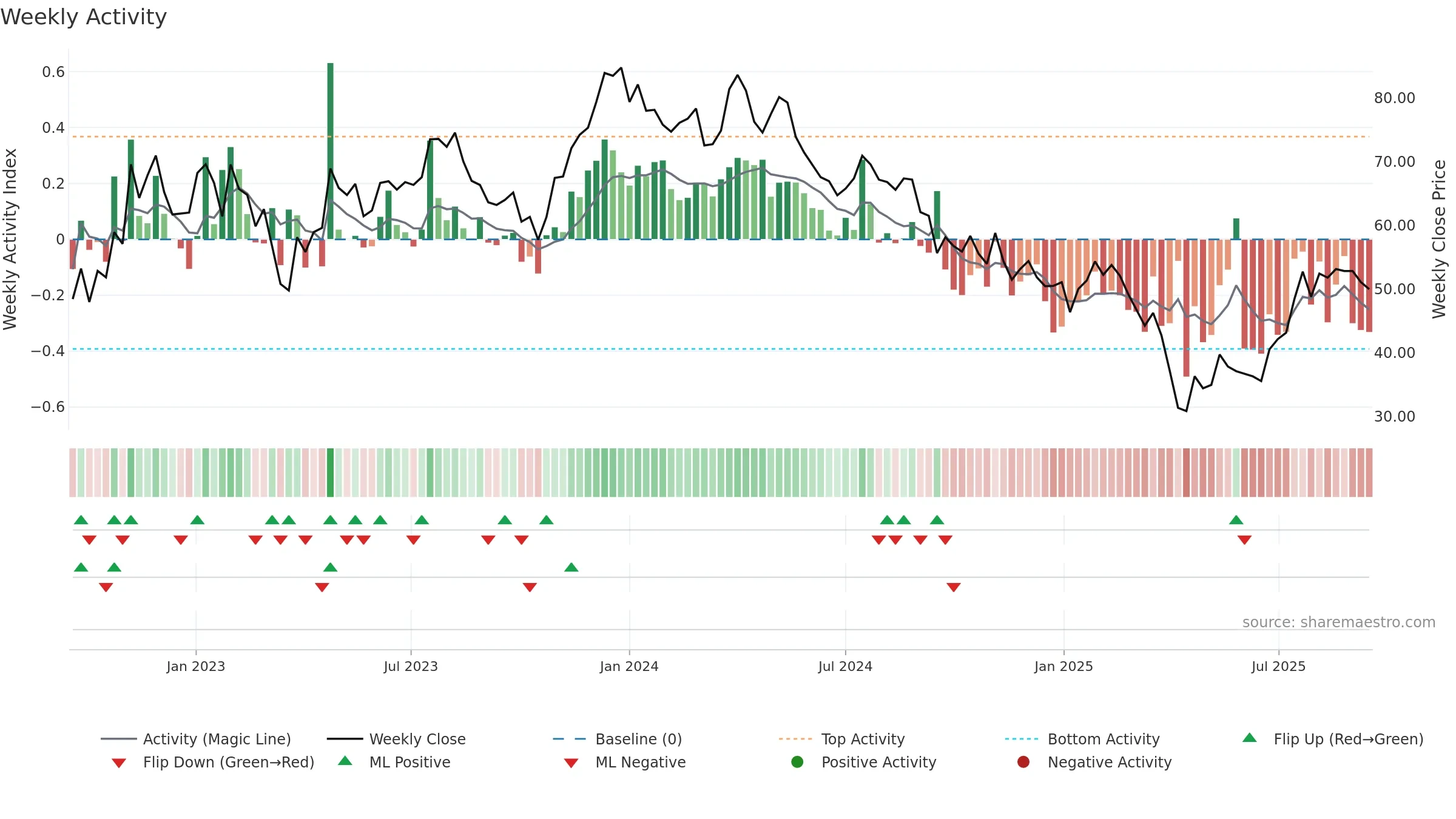Click the 30.00 price tick on right axis

[x=1395, y=417]
